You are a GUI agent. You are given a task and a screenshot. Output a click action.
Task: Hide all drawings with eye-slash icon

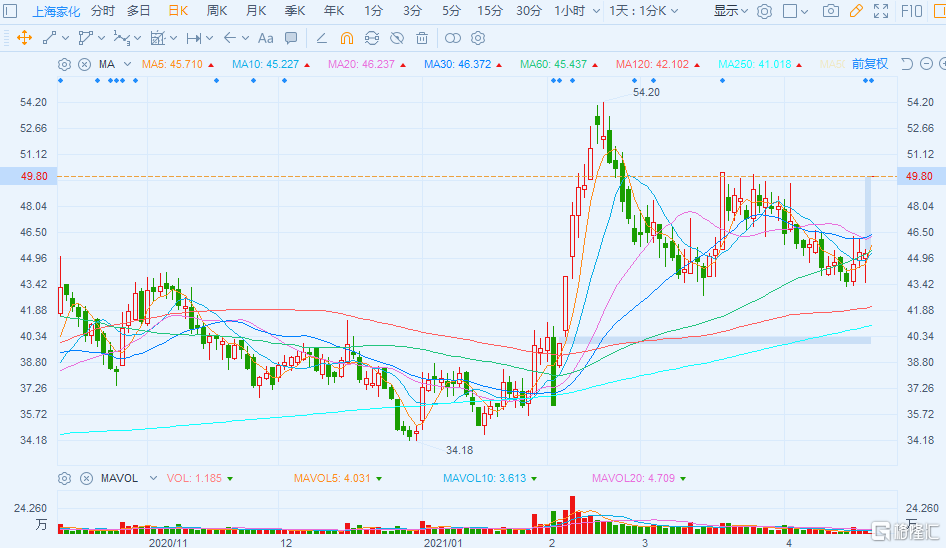397,38
